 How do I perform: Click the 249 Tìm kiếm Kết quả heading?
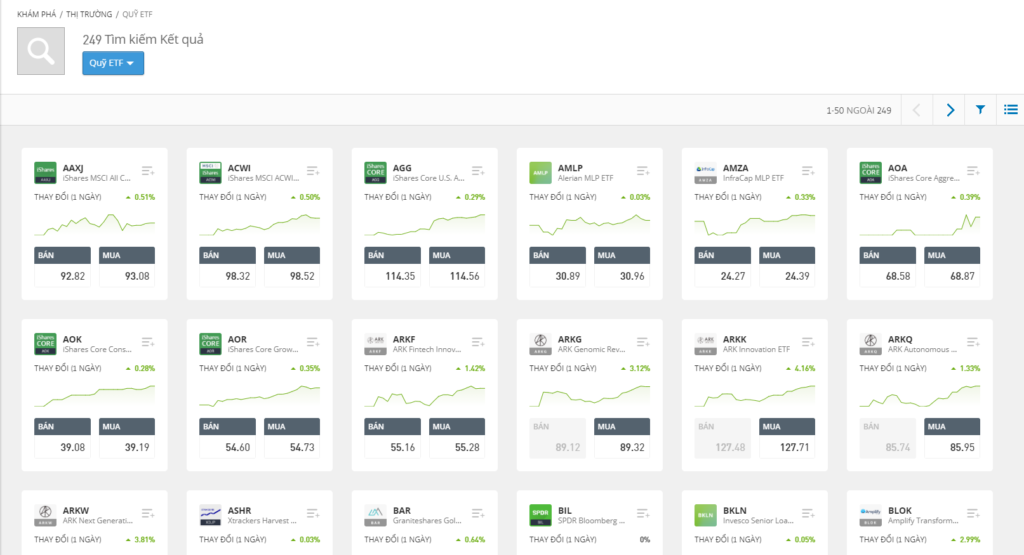tap(143, 39)
